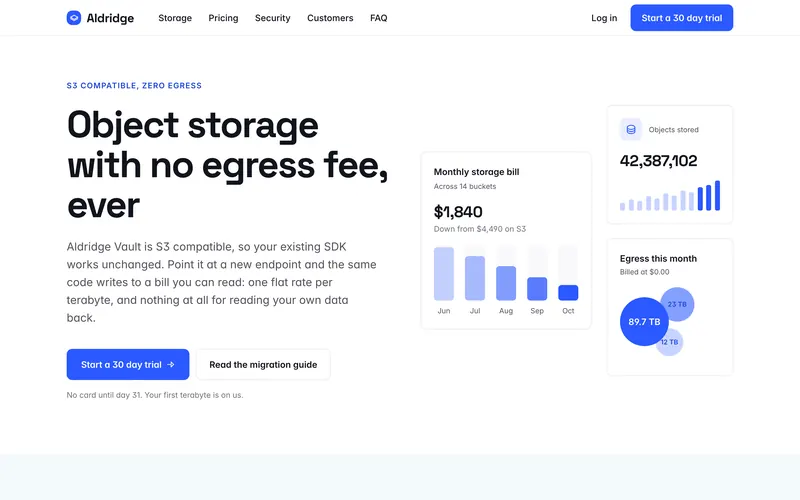Click the 42,387,102 objects count
This screenshot has width=800, height=500.
[x=658, y=161]
